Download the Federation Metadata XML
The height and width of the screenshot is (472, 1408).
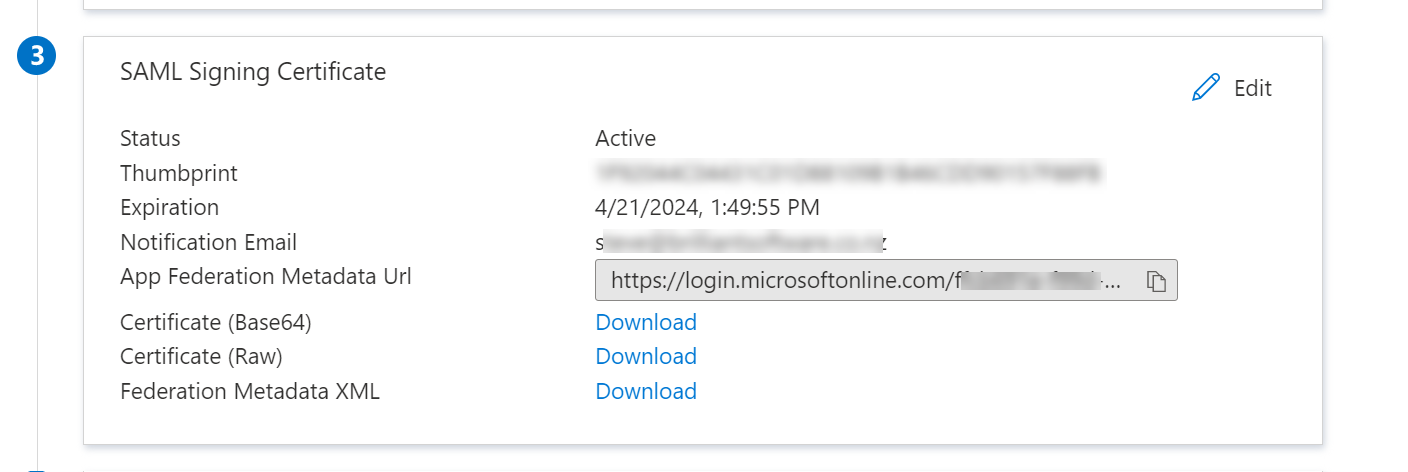click(x=646, y=391)
